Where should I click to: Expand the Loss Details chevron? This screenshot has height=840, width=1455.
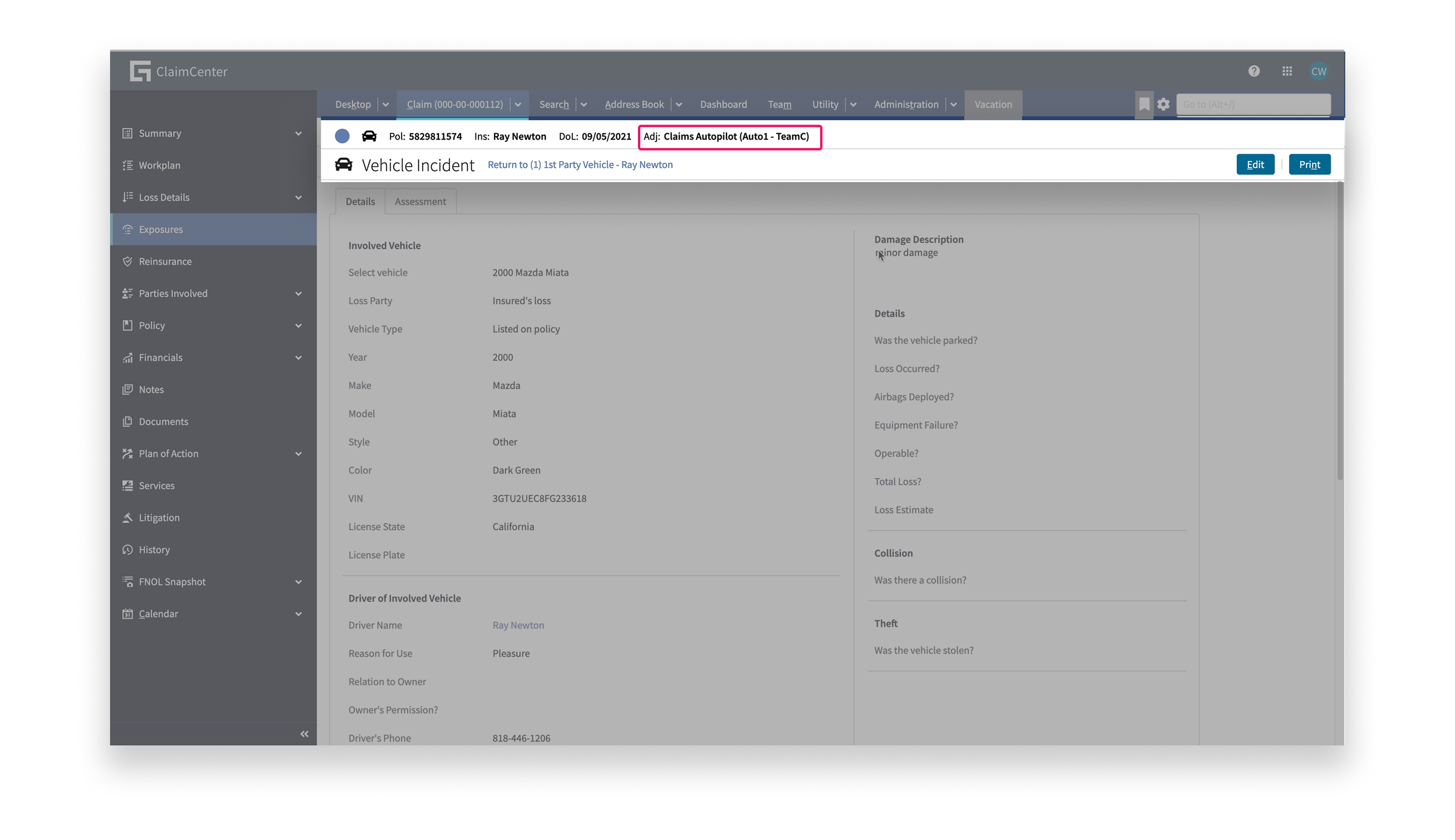point(298,197)
